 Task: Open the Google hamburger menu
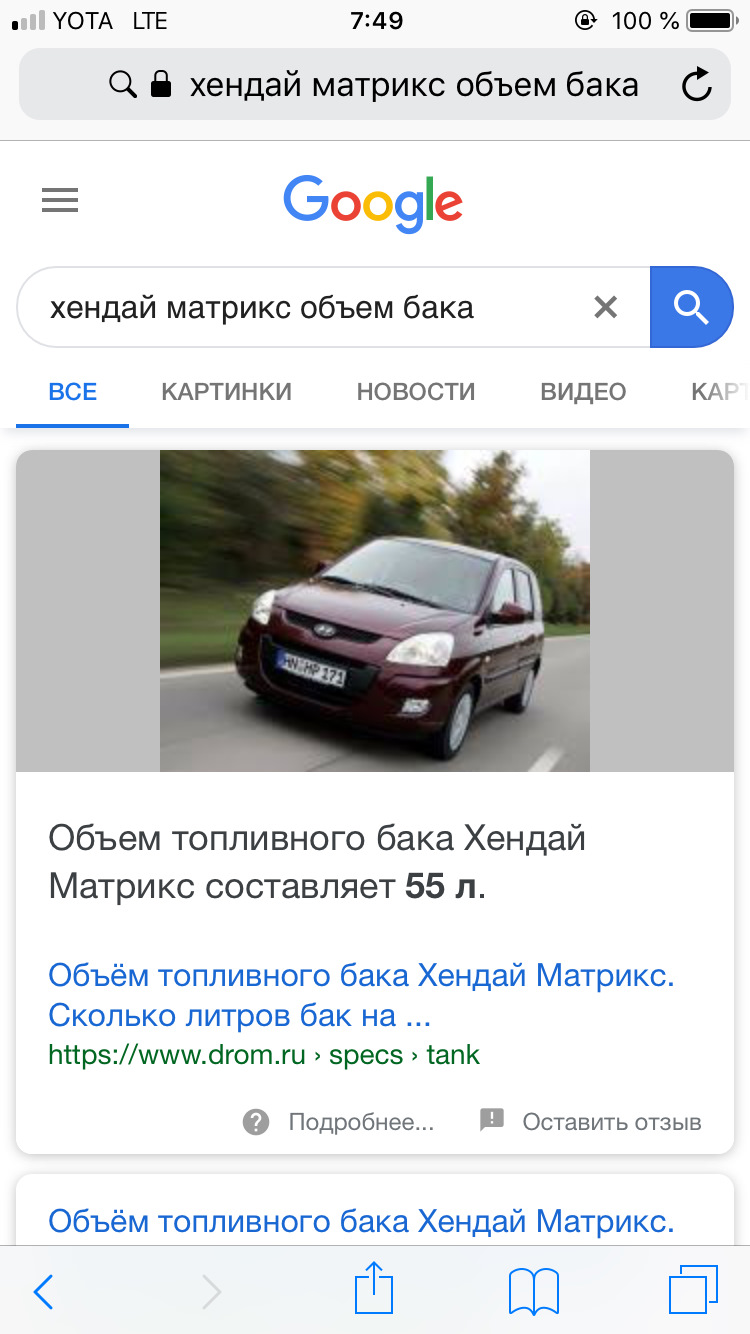[x=60, y=202]
